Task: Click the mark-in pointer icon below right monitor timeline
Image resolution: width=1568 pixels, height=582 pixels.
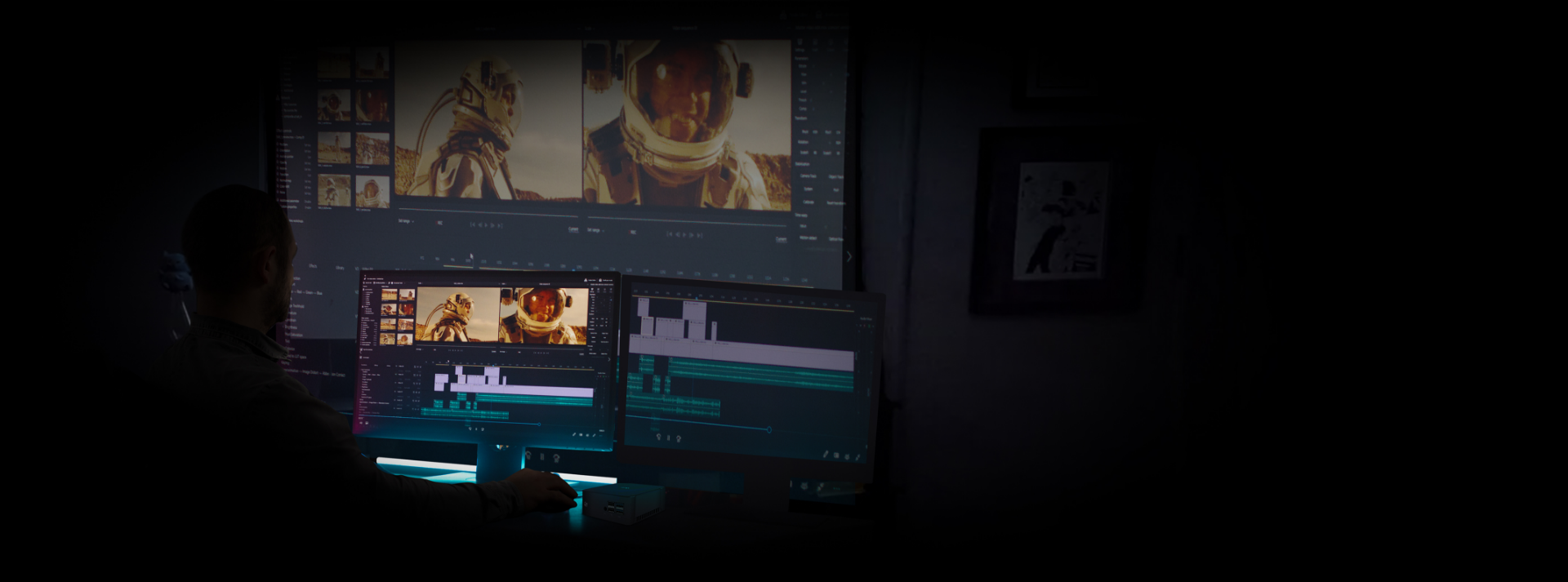Action: (658, 437)
